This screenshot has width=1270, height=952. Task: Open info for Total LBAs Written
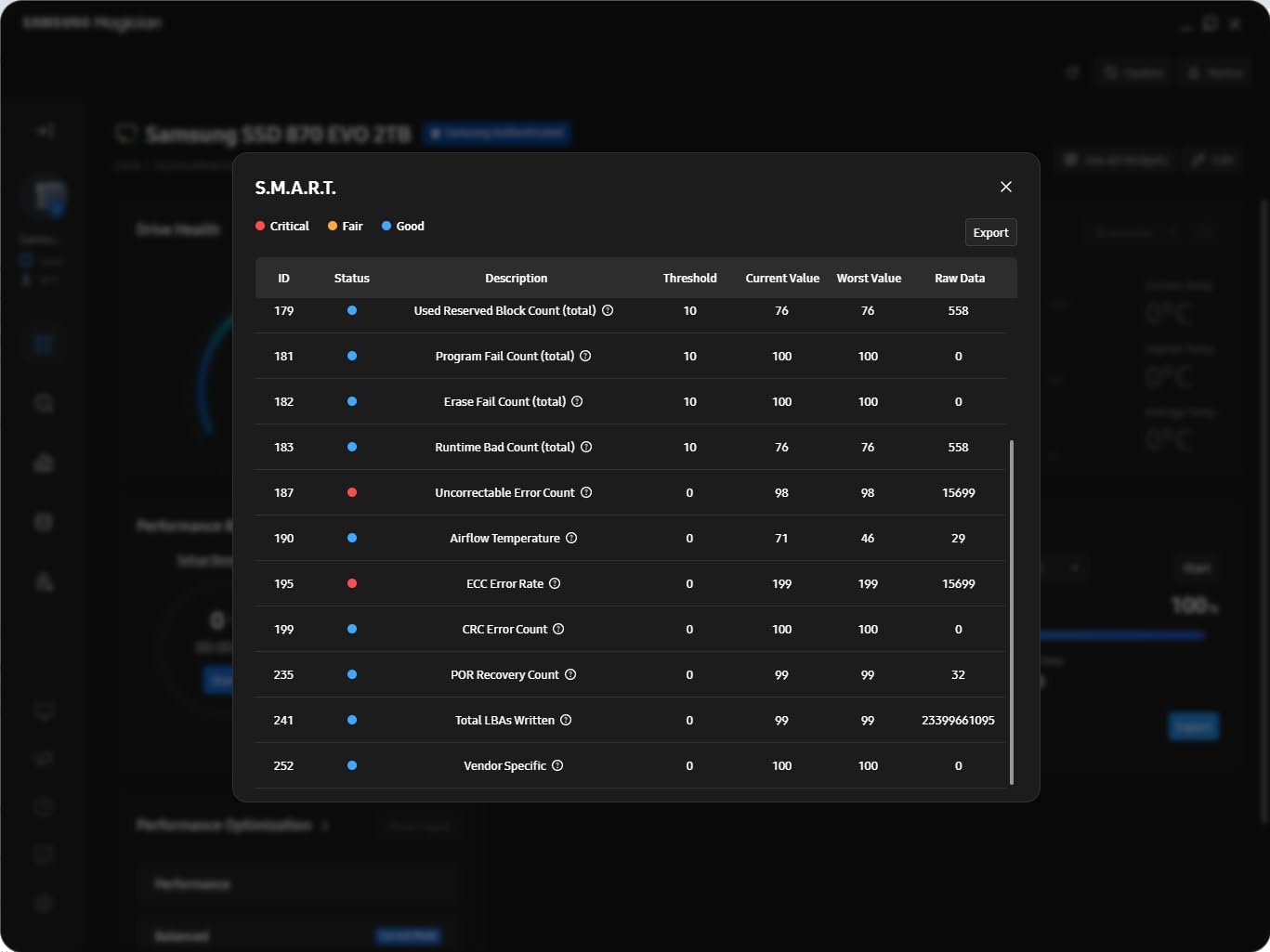[566, 720]
